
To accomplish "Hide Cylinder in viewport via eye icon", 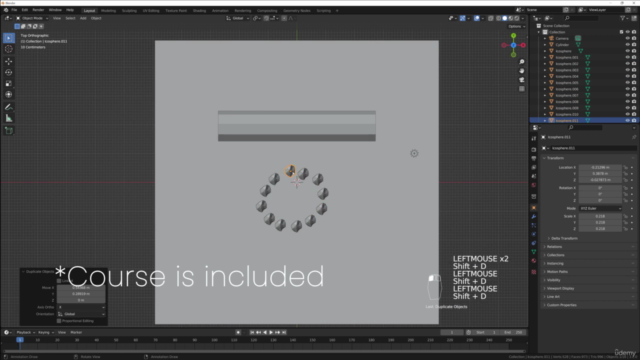I will tap(627, 44).
